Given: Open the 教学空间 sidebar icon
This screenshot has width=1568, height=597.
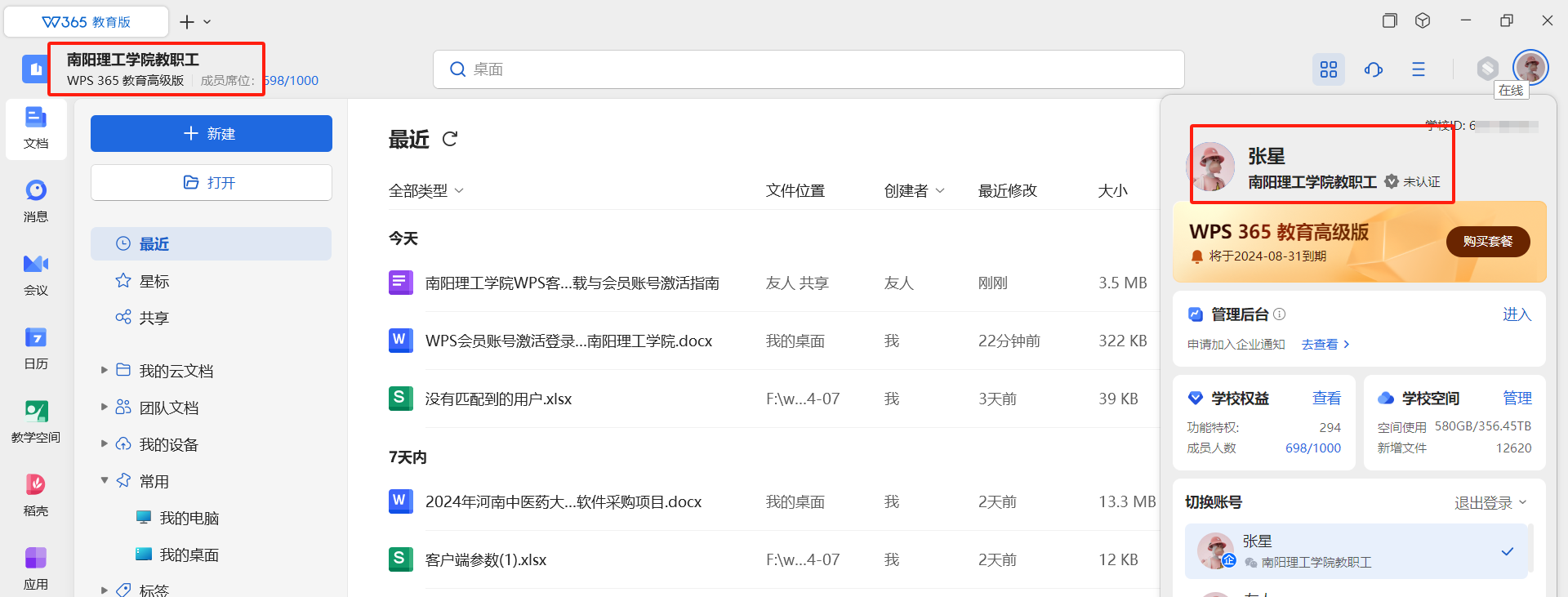Looking at the screenshot, I should pos(36,420).
